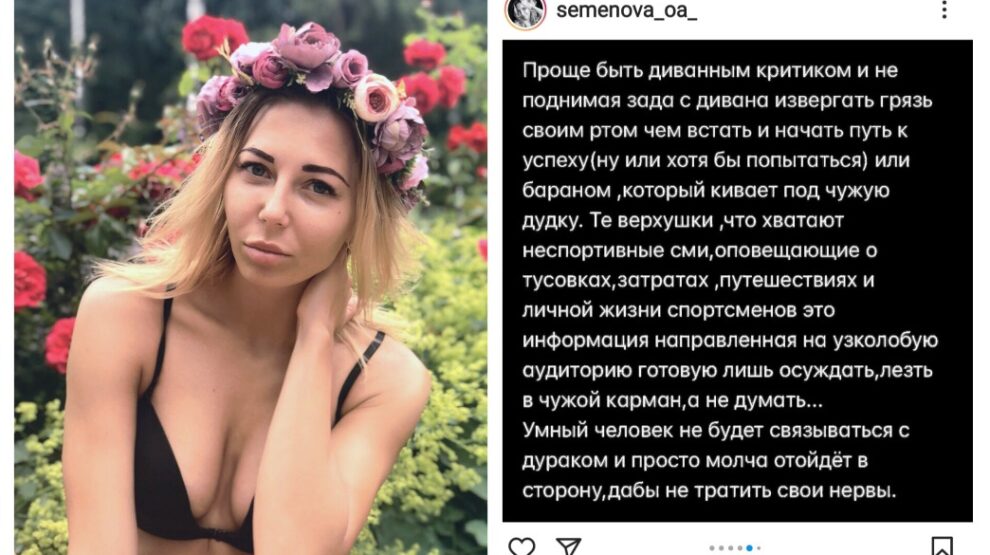The width and height of the screenshot is (990, 555).
Task: Visit the semenova_oa_ username link
Action: click(626, 11)
